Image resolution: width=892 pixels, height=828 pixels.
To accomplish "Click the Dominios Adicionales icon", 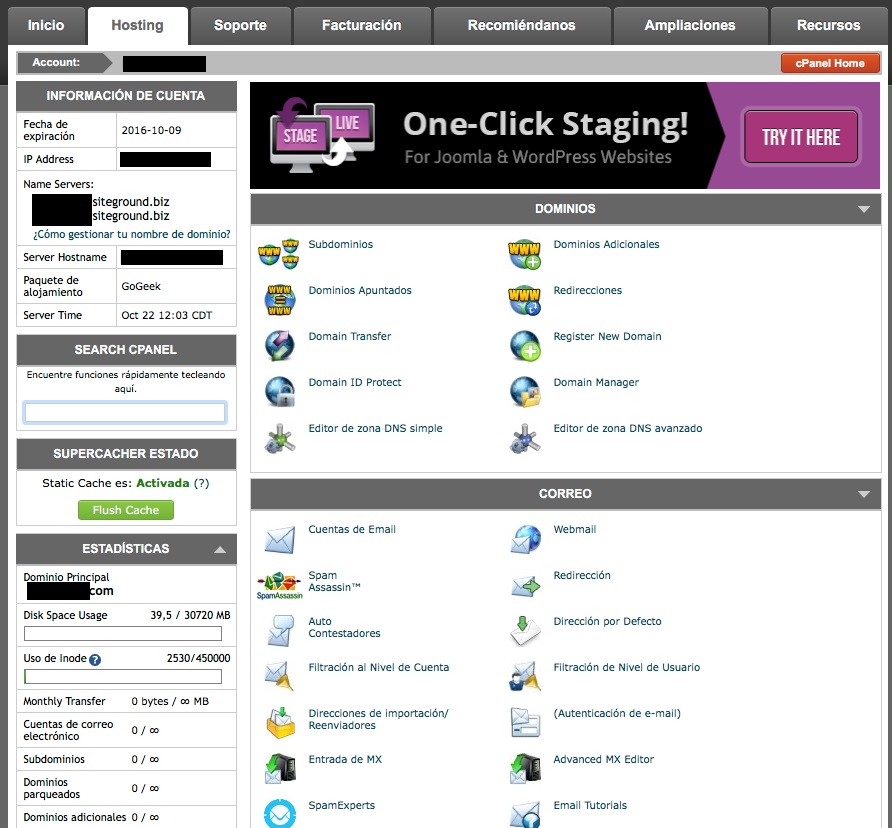I will tap(525, 254).
